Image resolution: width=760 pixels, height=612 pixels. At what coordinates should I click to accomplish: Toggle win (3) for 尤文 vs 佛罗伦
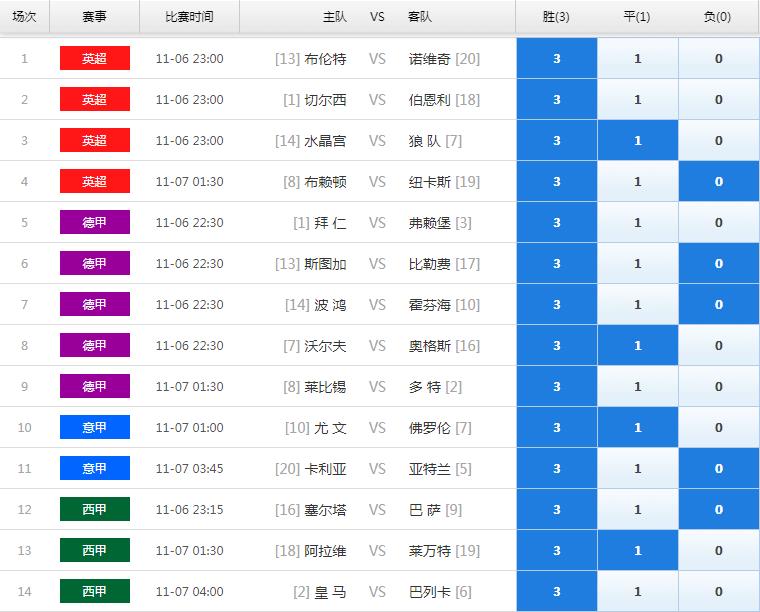[x=556, y=427]
